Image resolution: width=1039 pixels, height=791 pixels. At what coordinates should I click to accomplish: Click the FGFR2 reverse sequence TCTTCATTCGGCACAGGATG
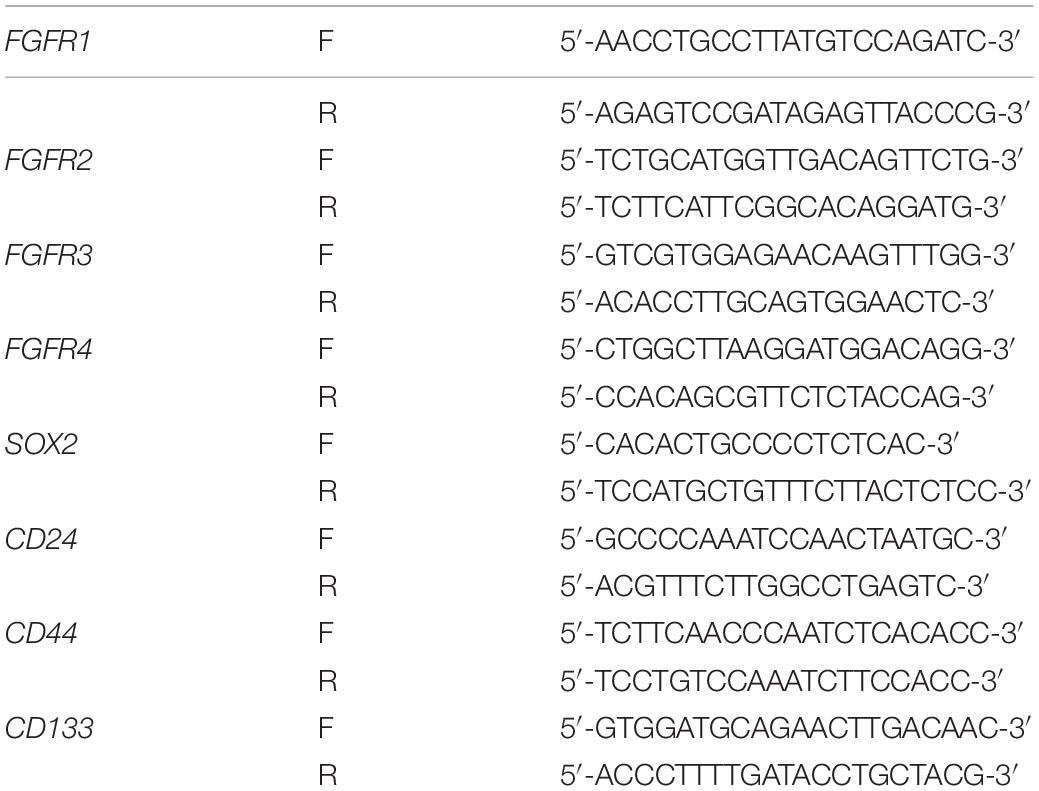(x=783, y=208)
